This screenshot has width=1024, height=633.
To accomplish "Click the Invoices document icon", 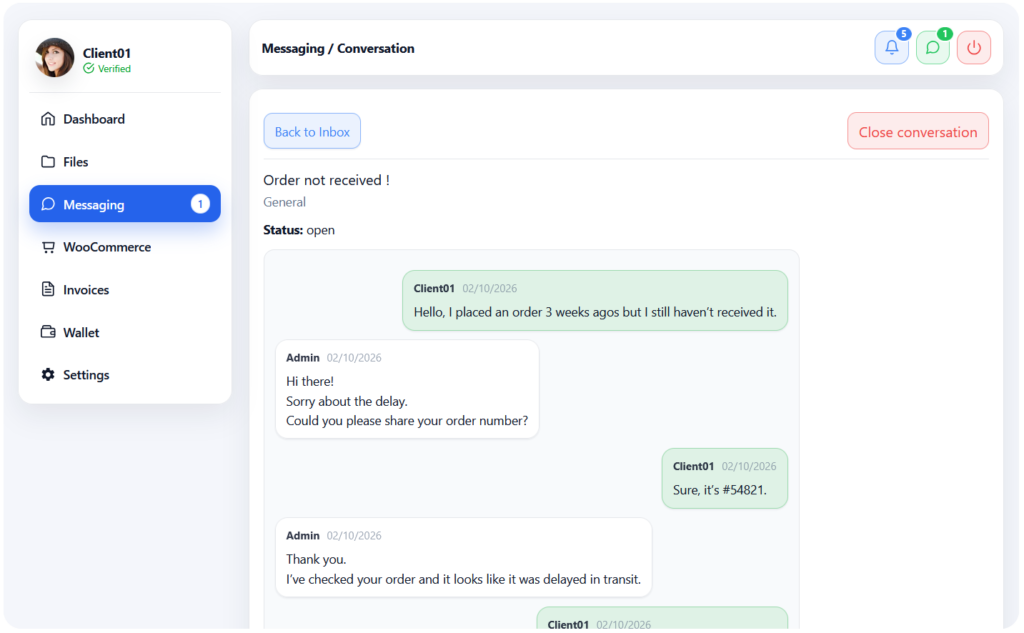I will tap(48, 290).
